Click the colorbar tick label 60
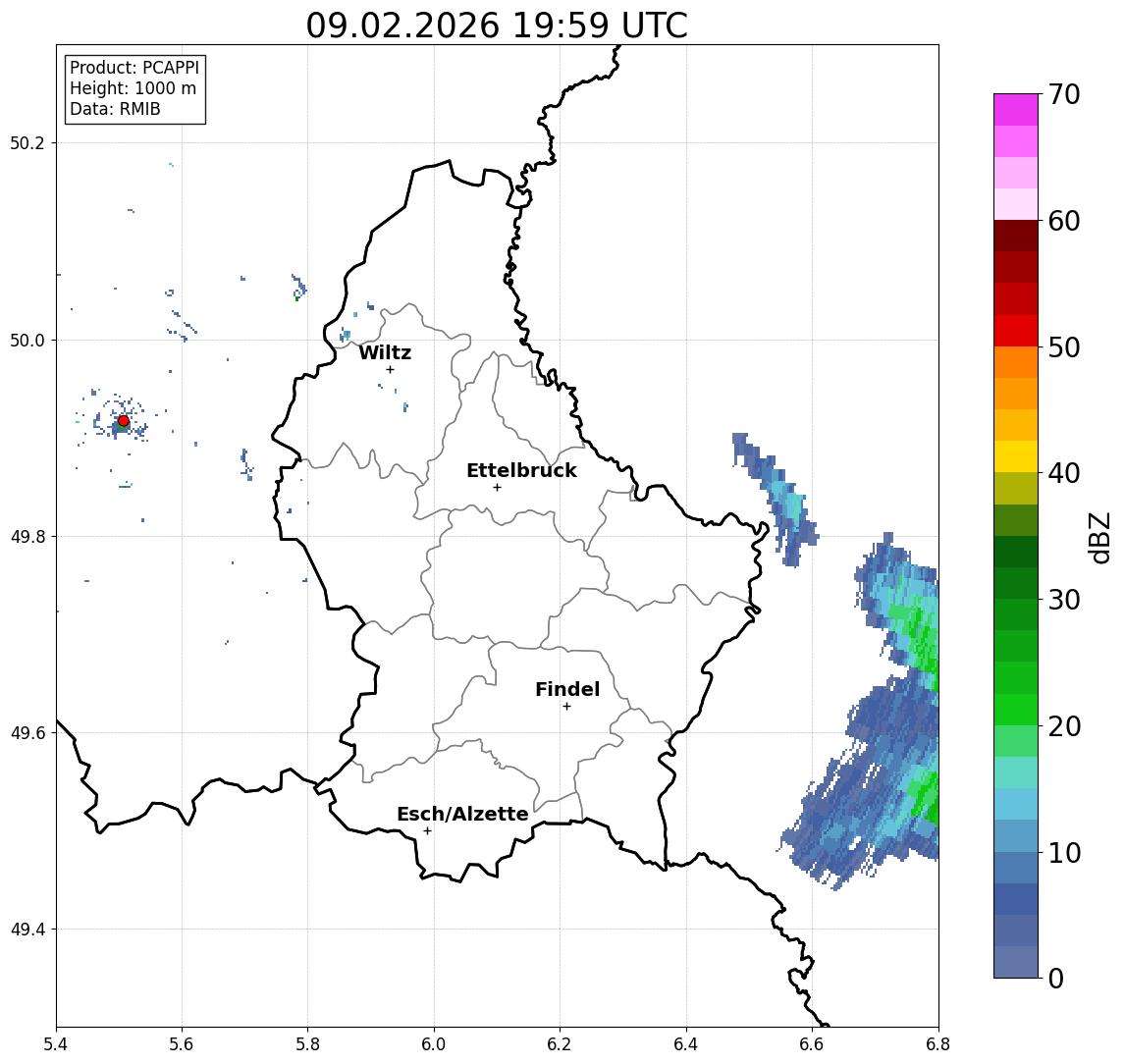The image size is (1124, 1064). click(1064, 221)
